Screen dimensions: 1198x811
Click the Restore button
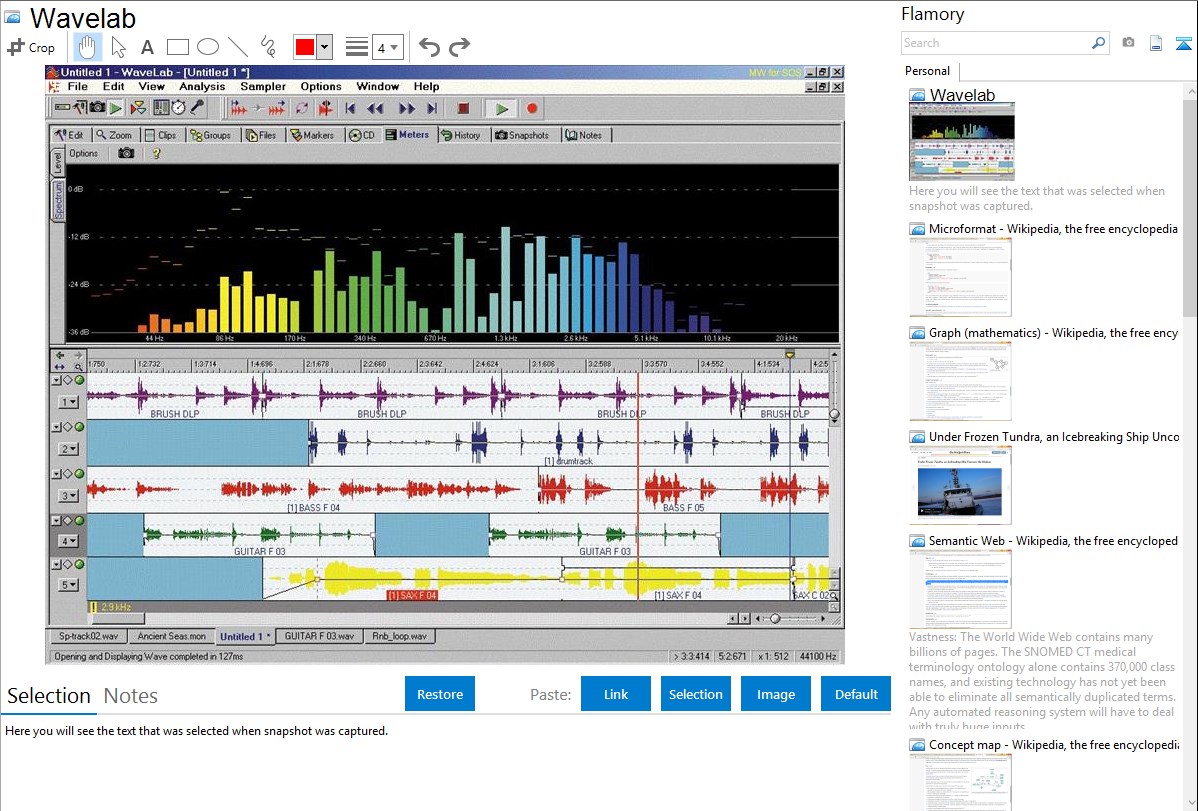pyautogui.click(x=440, y=694)
